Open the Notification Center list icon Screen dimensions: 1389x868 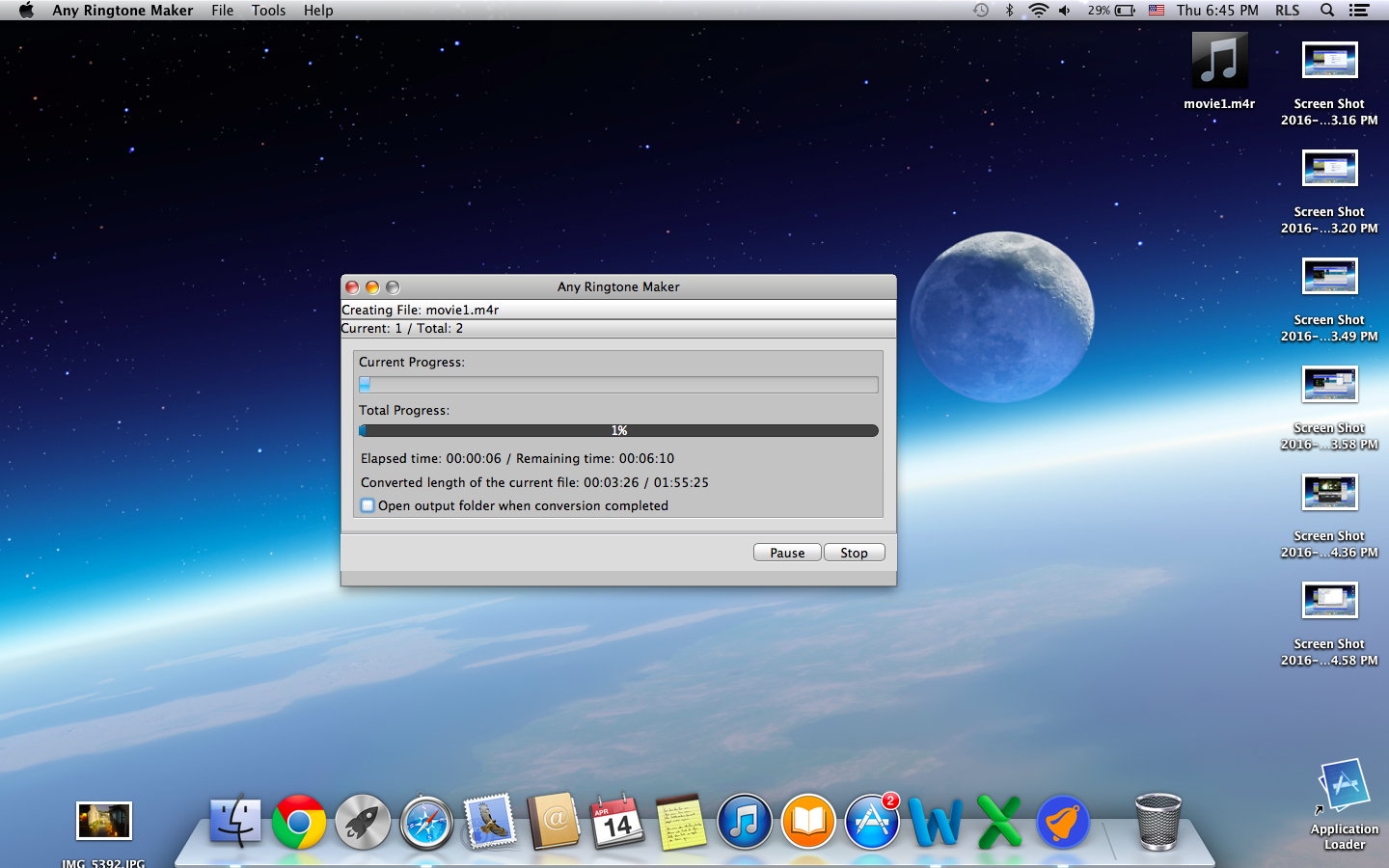pos(1359,11)
